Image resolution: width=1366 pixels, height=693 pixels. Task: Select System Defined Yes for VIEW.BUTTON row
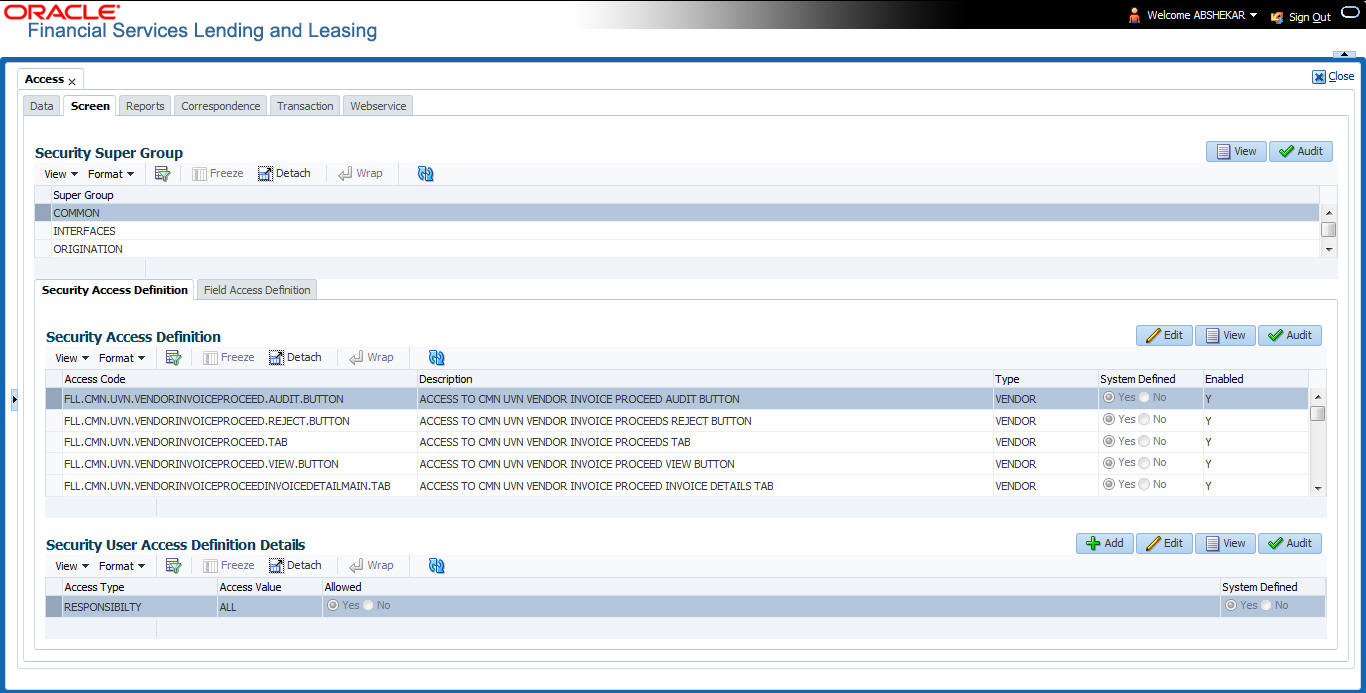[x=1109, y=463]
